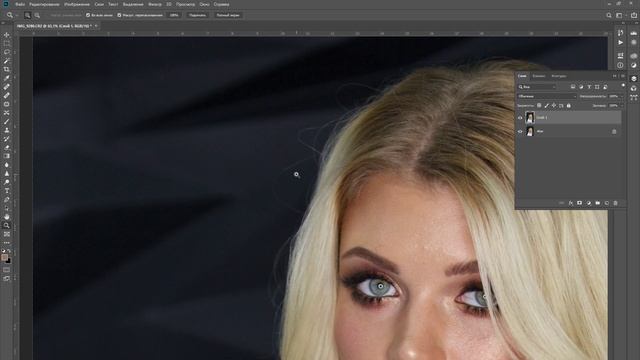The image size is (640, 360).
Task: Switch to the Каналы tab
Action: [x=539, y=76]
